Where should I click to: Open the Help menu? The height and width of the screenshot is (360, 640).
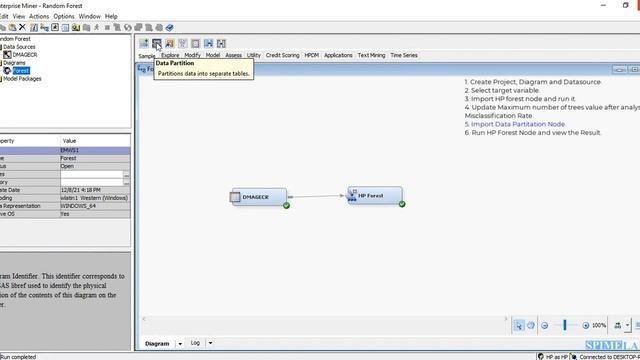pos(111,16)
